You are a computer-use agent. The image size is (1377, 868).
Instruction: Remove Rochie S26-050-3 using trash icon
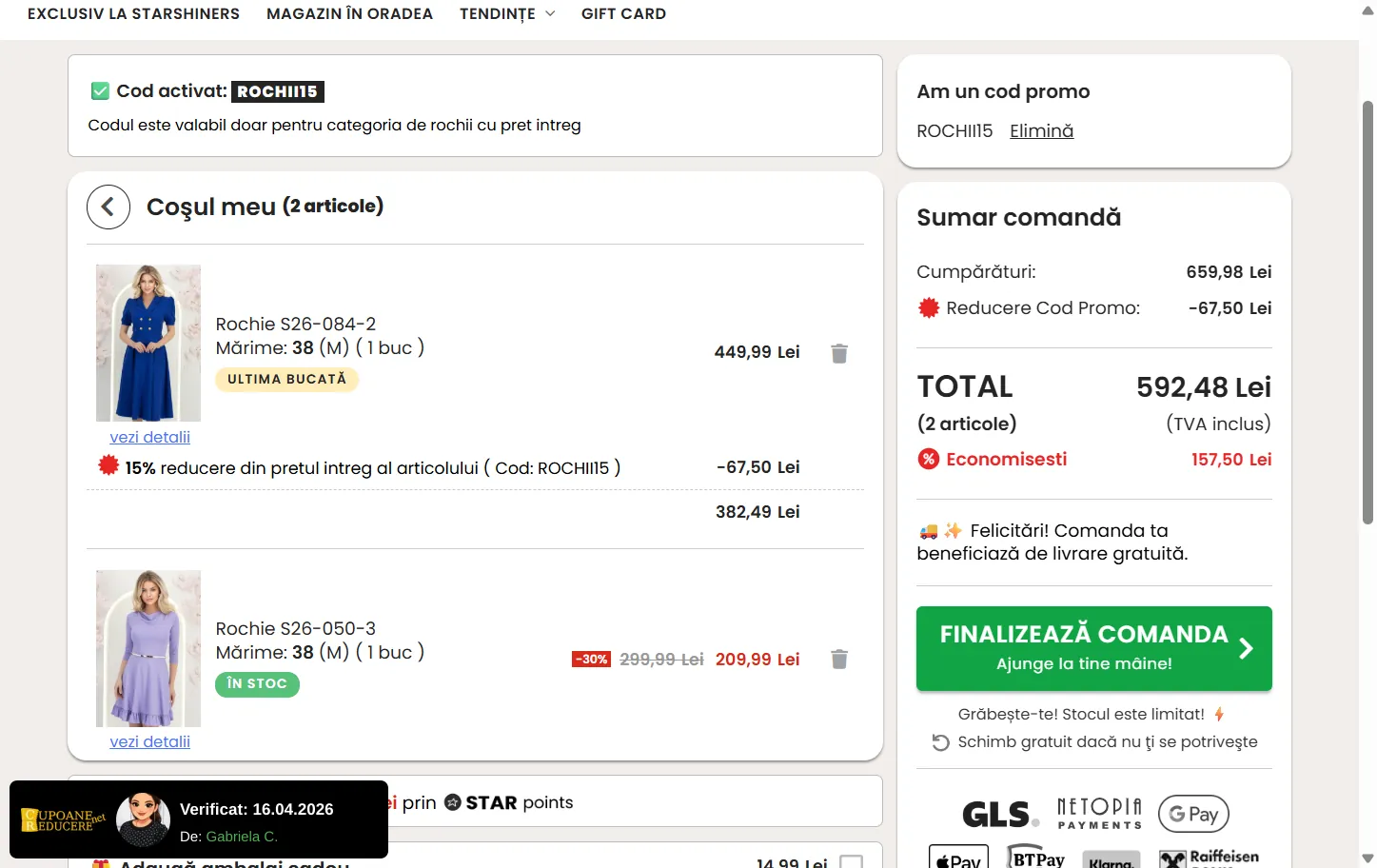[x=838, y=659]
